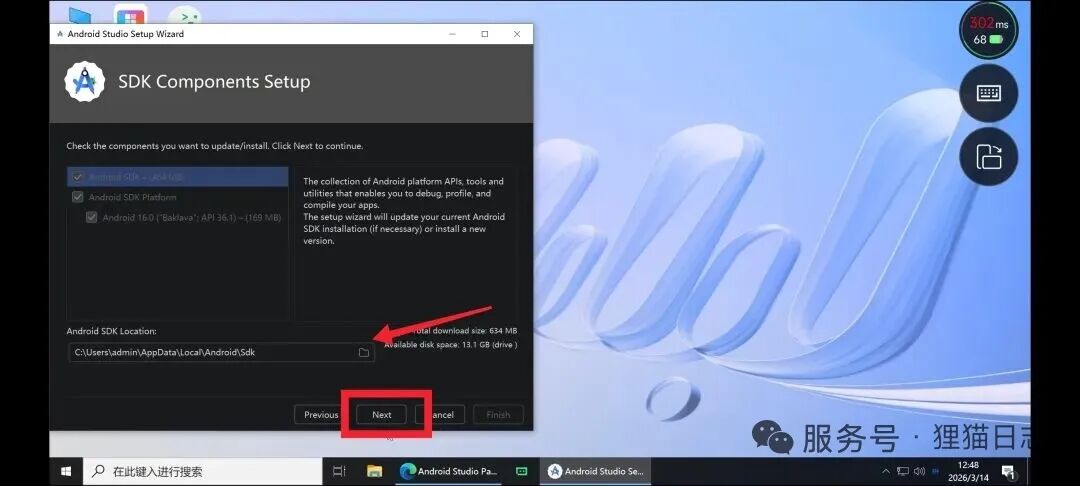Viewport: 1080px width, 486px height.
Task: Toggle the Android 16.0 Baklava API 36.1 checkbox
Action: (x=92, y=217)
